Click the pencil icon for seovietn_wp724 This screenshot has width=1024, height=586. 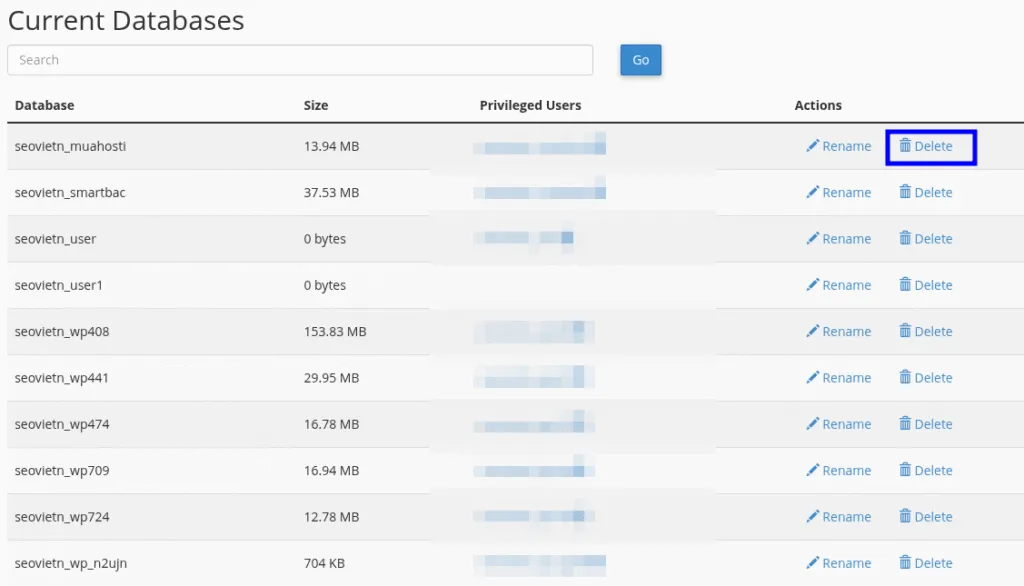click(813, 517)
